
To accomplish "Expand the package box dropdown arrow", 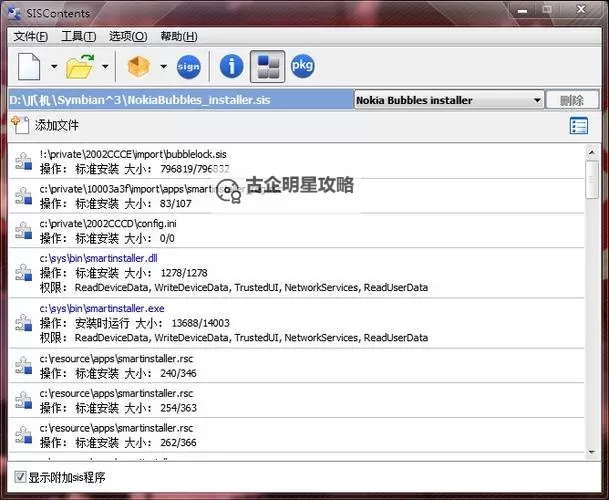I will click(x=163, y=68).
